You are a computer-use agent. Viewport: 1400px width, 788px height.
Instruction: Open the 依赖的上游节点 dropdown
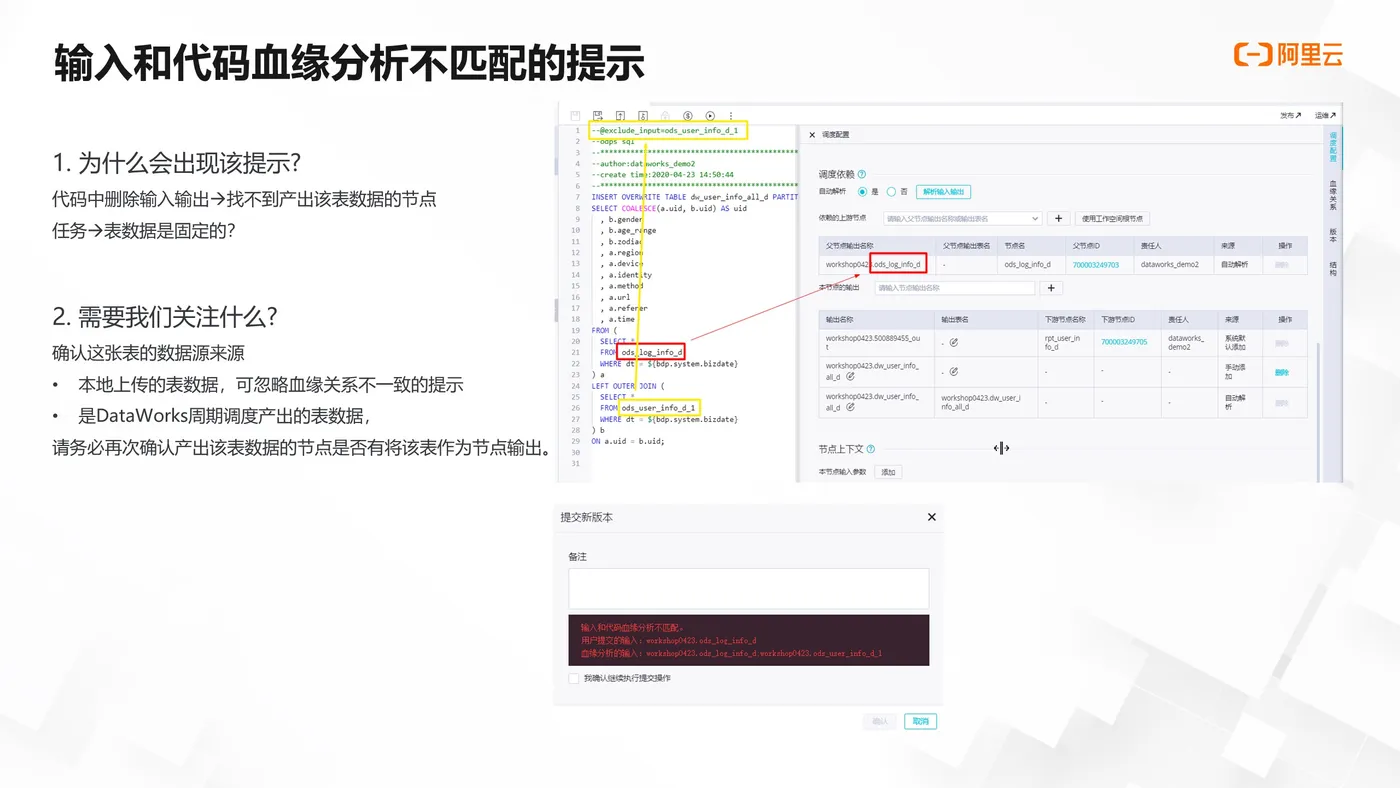[962, 218]
